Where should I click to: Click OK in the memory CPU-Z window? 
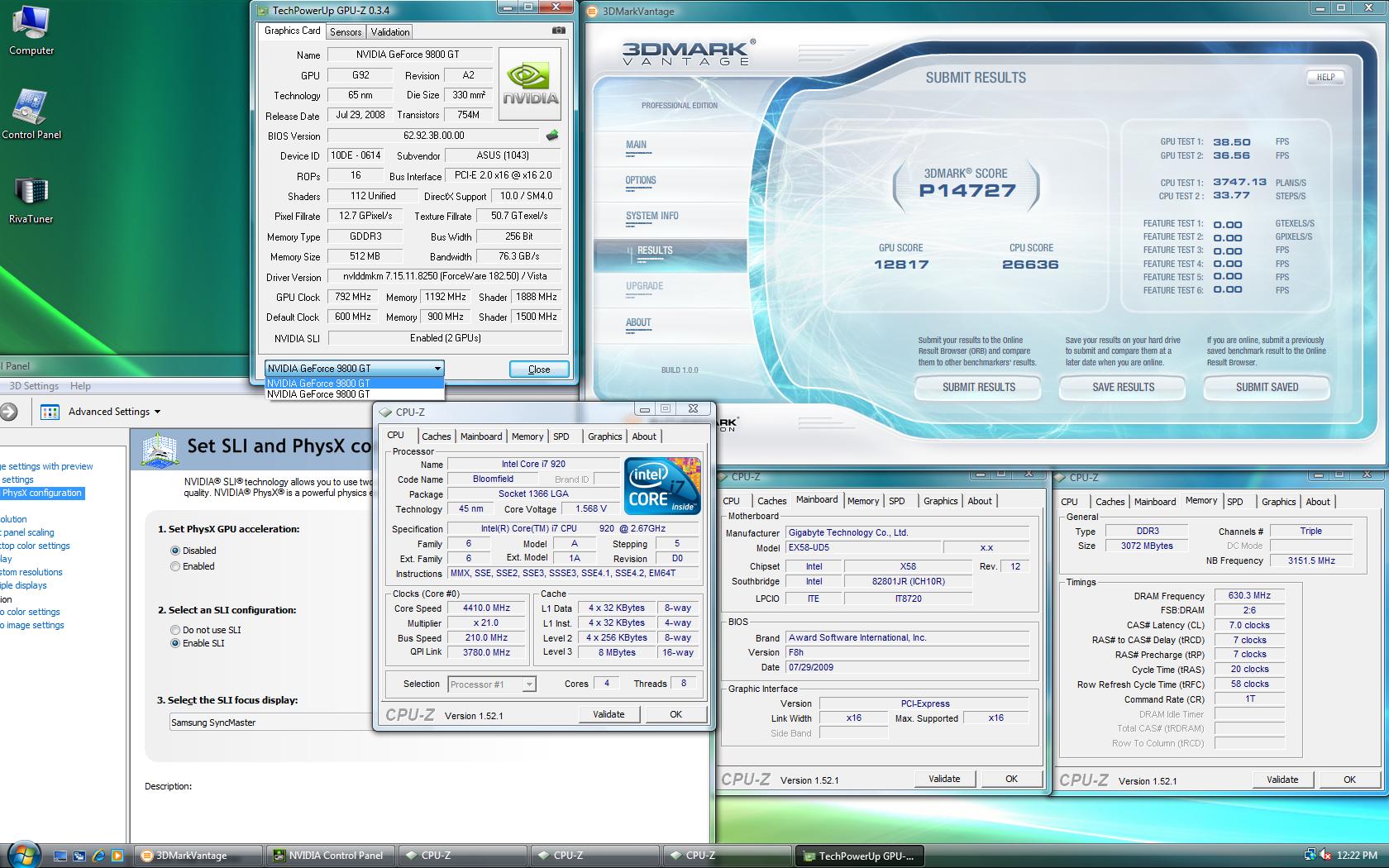click(x=1349, y=780)
